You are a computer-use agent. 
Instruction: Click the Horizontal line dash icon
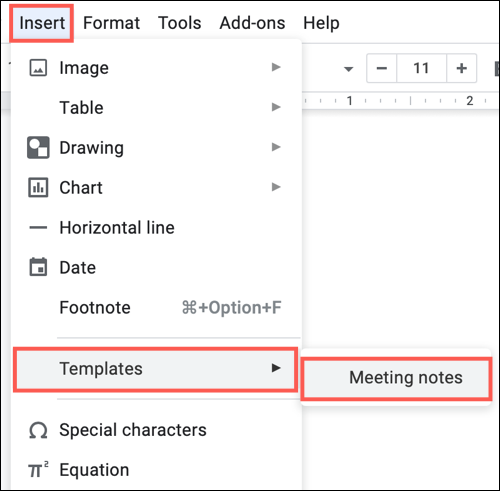tap(38, 228)
